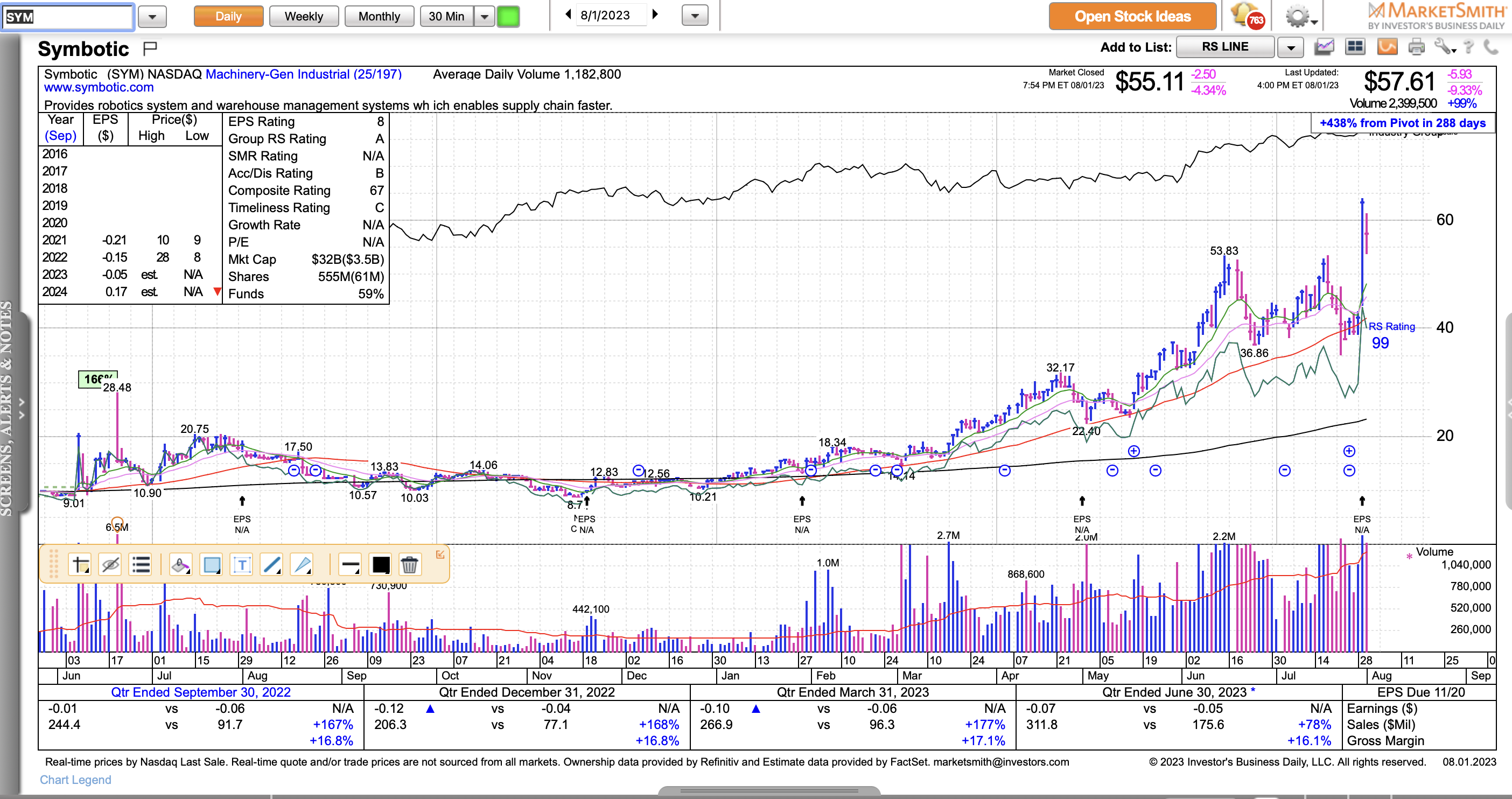Collapse the drawing toolbar via orange arrow
Viewport: 1512px width, 799px height.
(x=440, y=554)
